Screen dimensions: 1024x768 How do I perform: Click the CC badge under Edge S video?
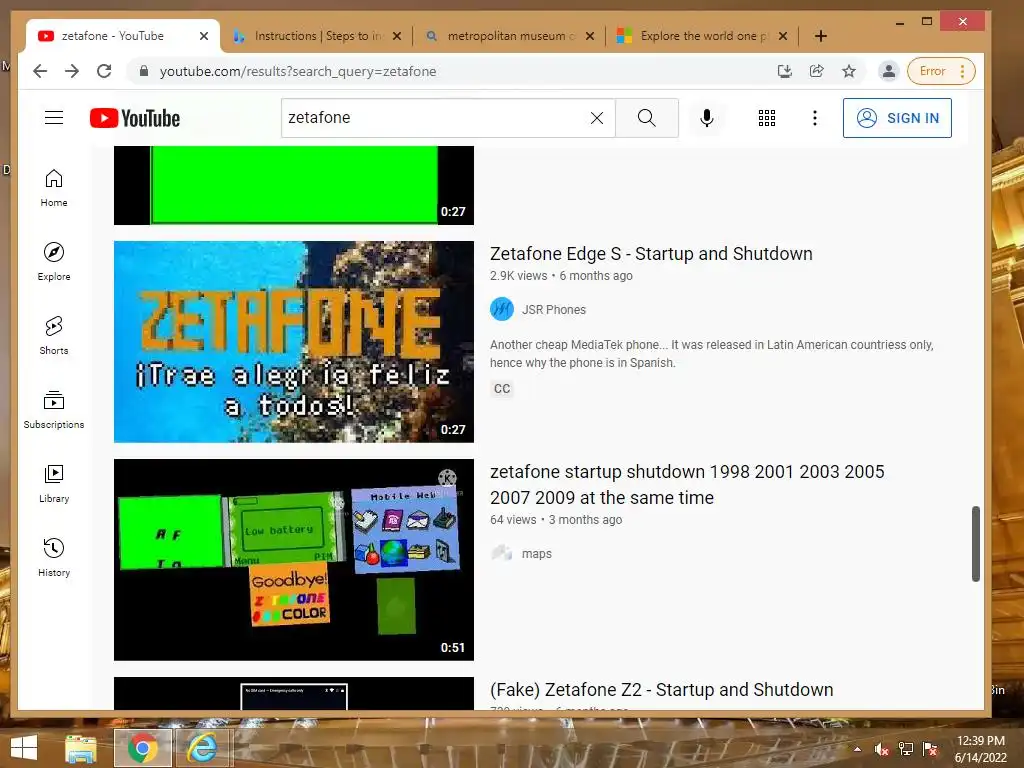tap(502, 389)
